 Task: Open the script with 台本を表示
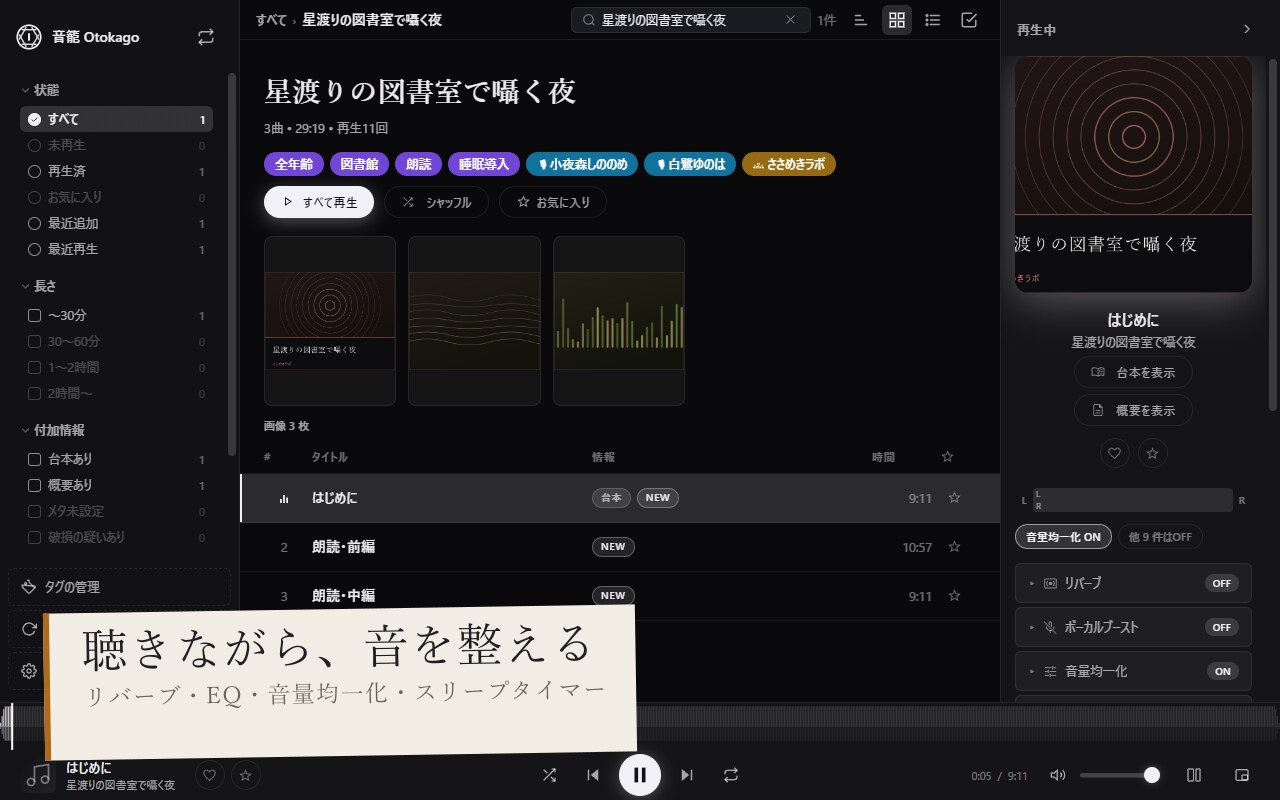[1133, 372]
